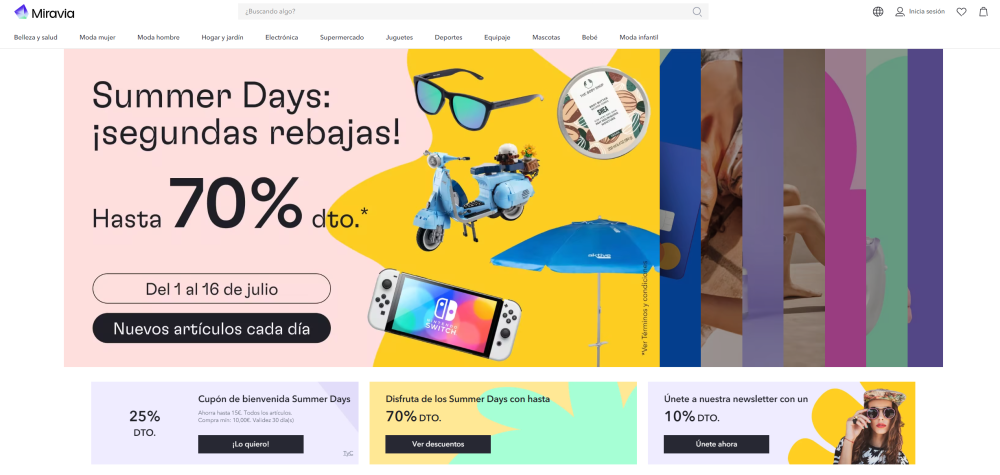
Task: Click the 'Únete ahora' newsletter button
Action: pos(716,444)
